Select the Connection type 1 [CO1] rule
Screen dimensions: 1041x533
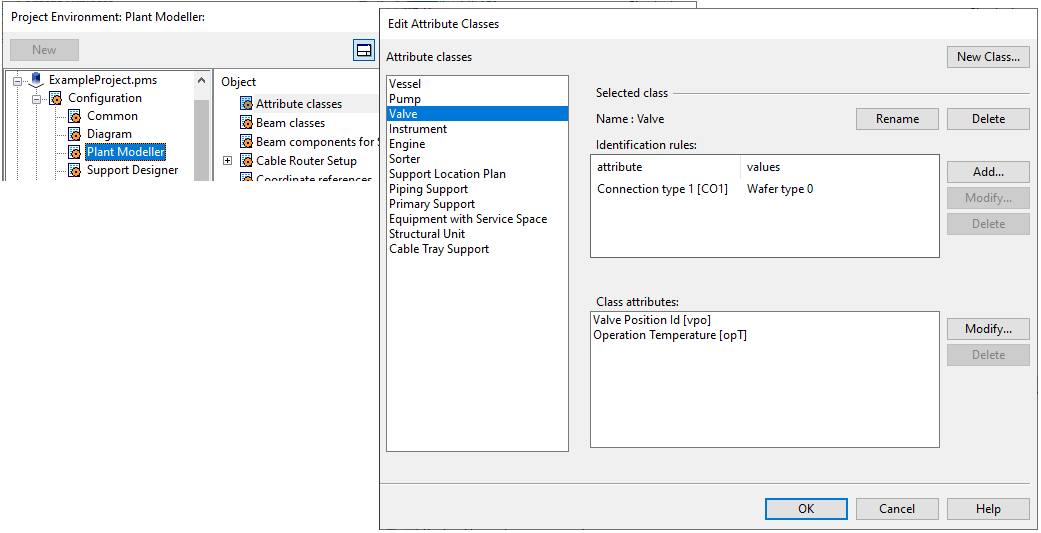pyautogui.click(x=662, y=189)
